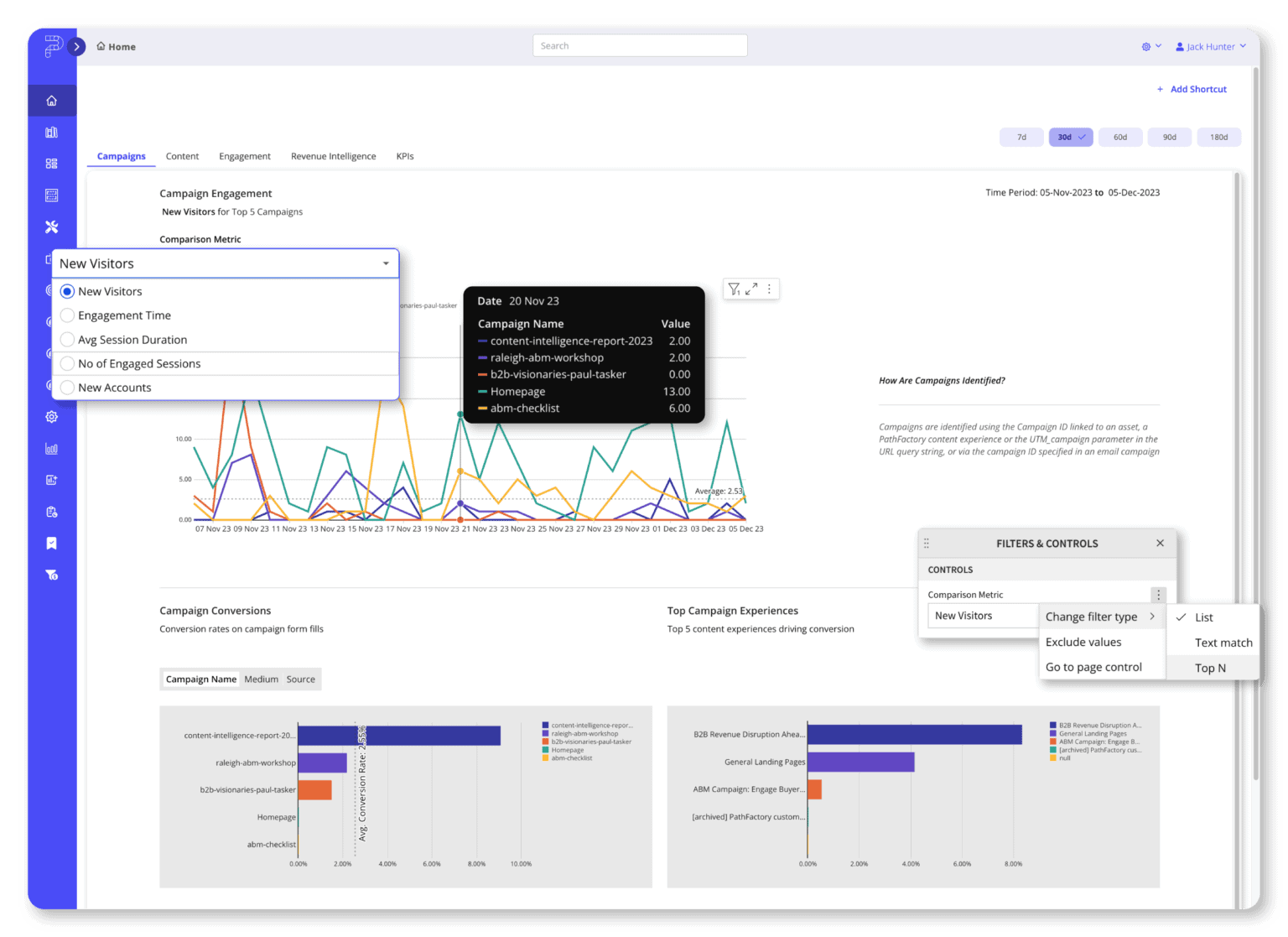Switch to the Revenue Intelligence tab
The width and height of the screenshot is (1288, 937).
333,156
